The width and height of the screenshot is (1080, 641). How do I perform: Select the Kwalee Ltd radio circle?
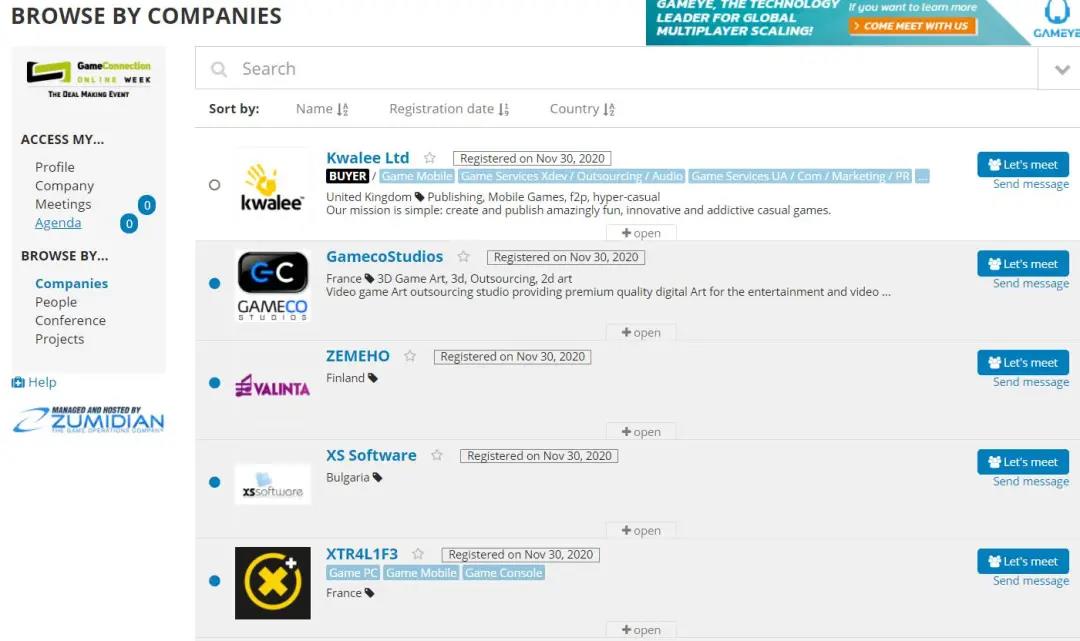tap(215, 185)
